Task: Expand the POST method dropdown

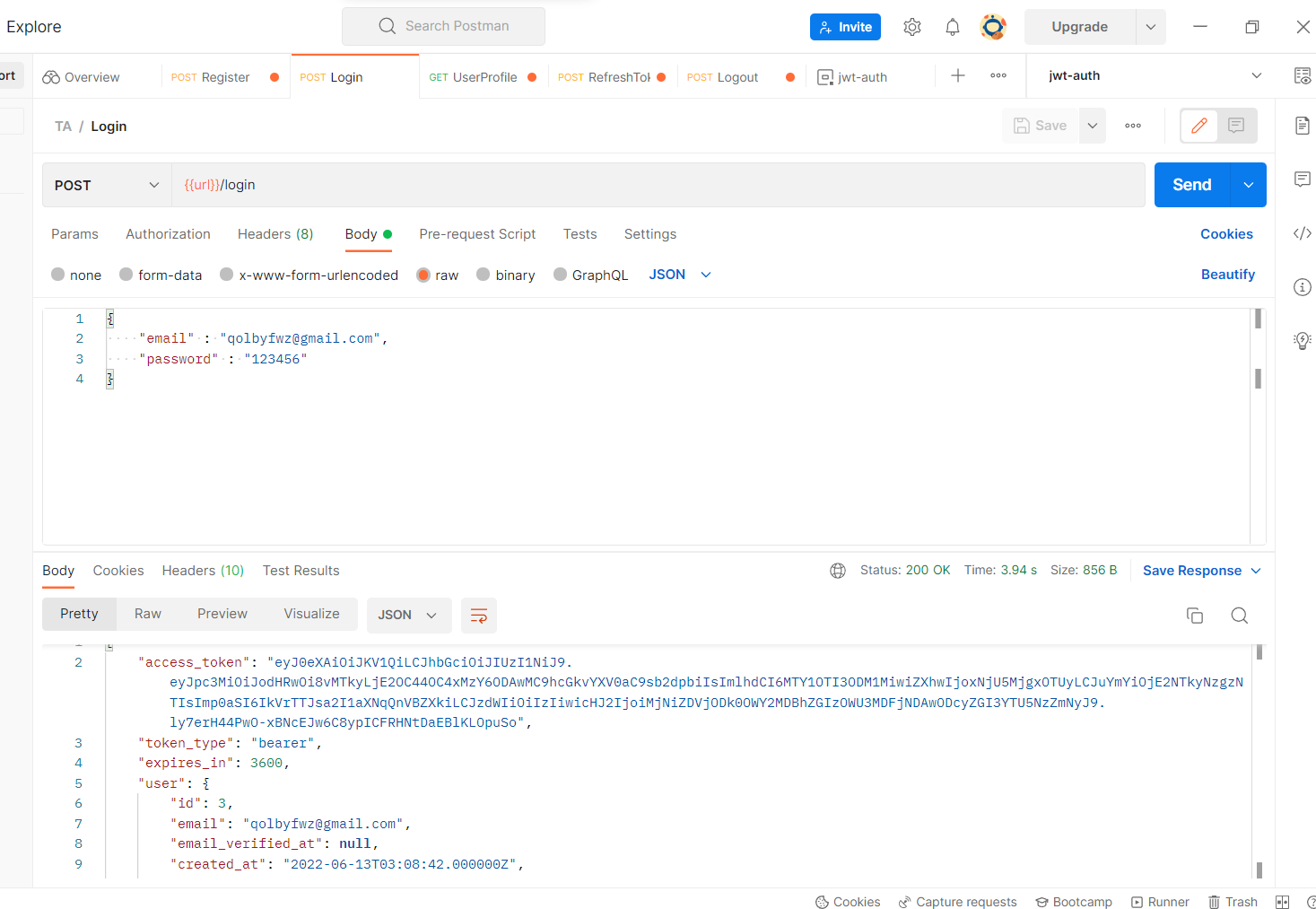Action: [x=107, y=185]
